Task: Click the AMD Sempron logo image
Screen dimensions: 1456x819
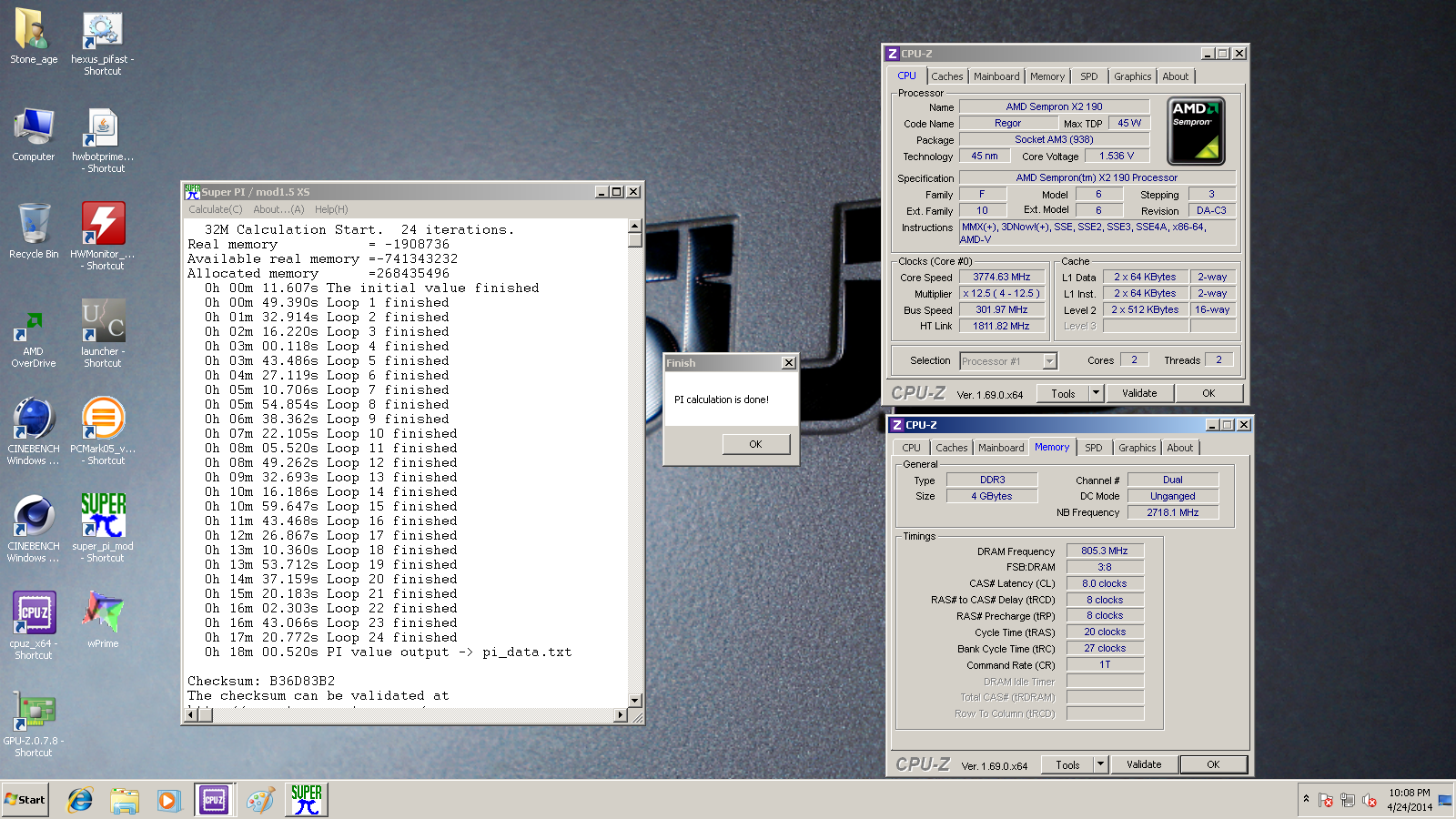Action: click(x=1196, y=131)
